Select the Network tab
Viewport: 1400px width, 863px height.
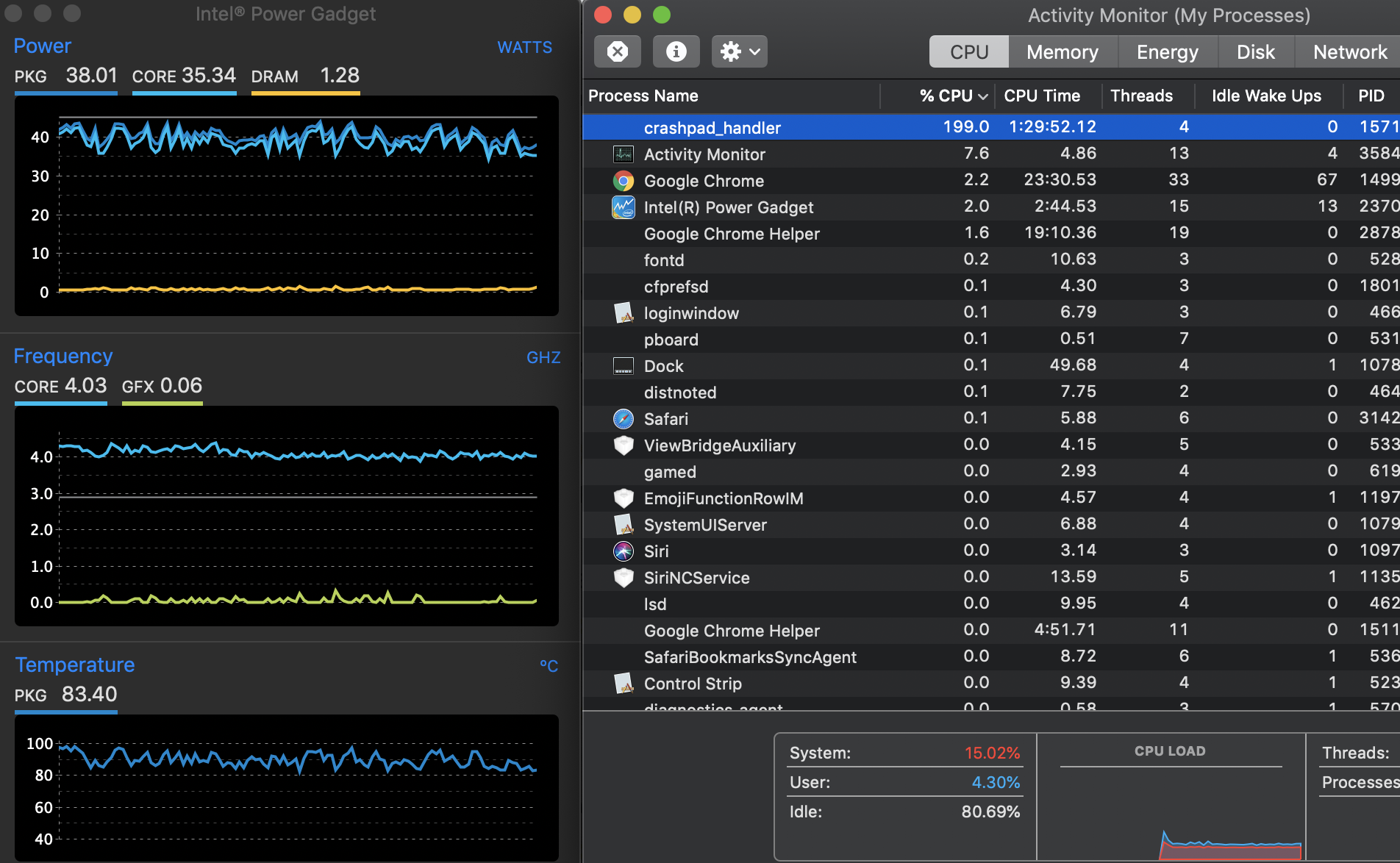tap(1349, 52)
